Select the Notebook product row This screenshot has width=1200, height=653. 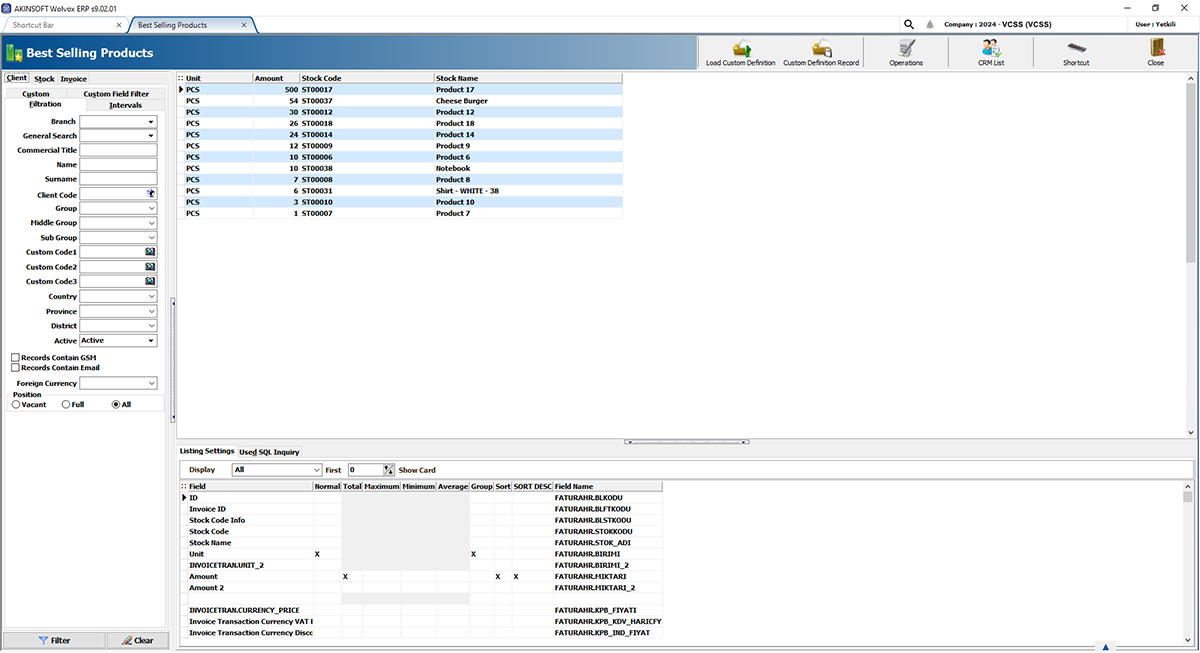pos(400,168)
